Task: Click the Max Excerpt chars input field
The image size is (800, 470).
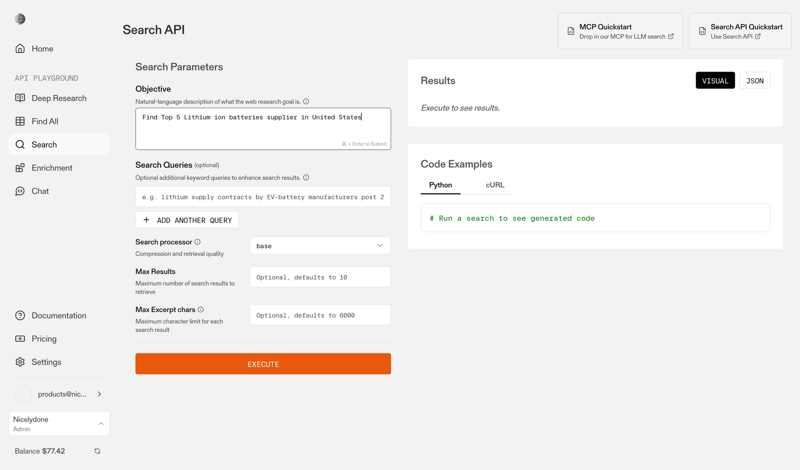Action: click(320, 315)
